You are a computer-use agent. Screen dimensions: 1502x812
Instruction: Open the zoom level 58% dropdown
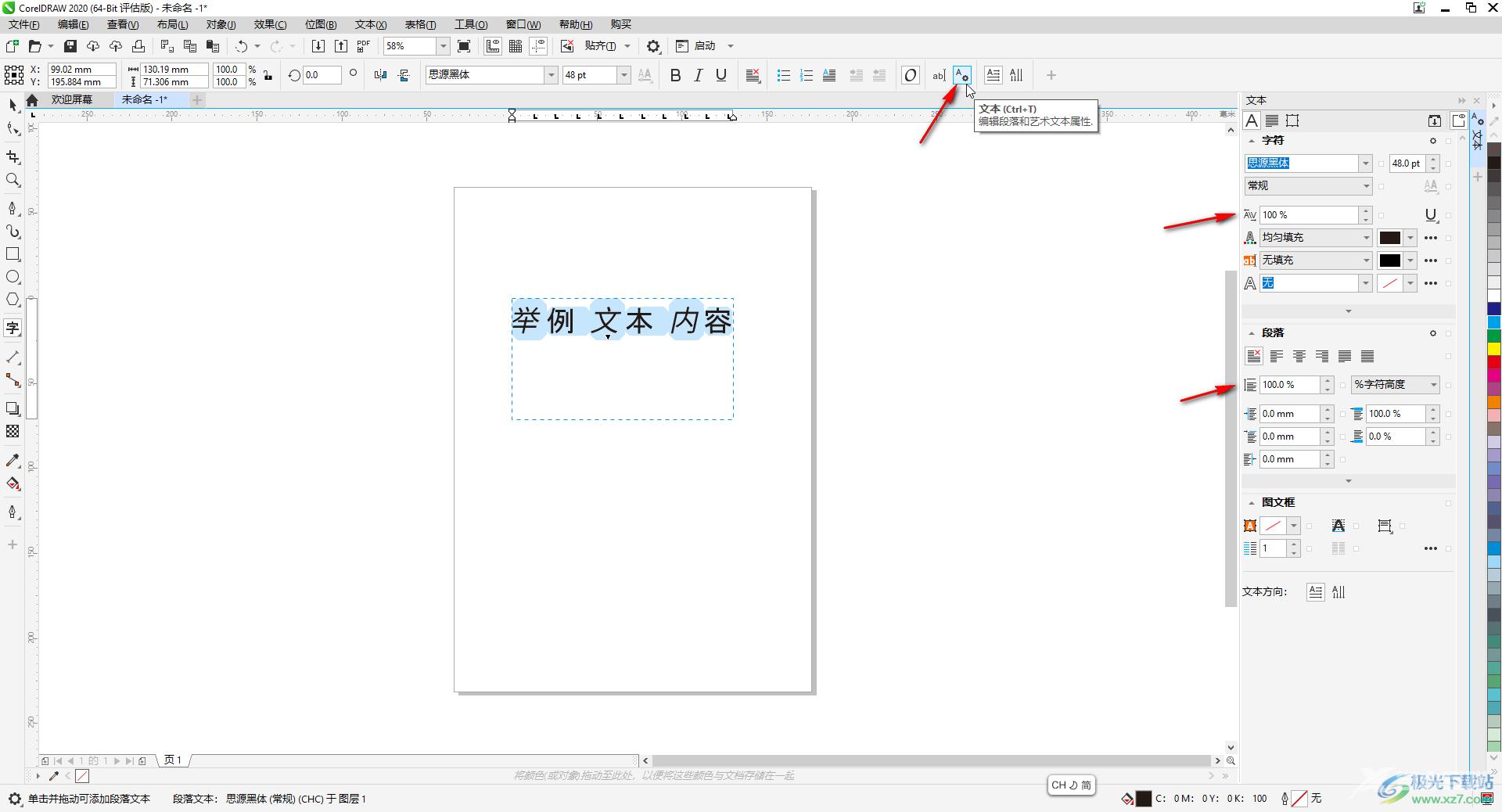pos(443,46)
